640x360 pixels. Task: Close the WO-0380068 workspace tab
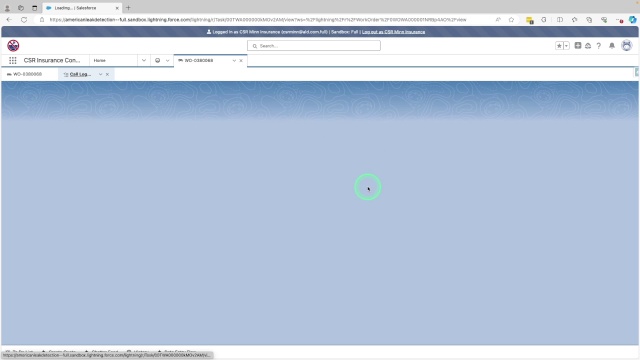(x=241, y=60)
